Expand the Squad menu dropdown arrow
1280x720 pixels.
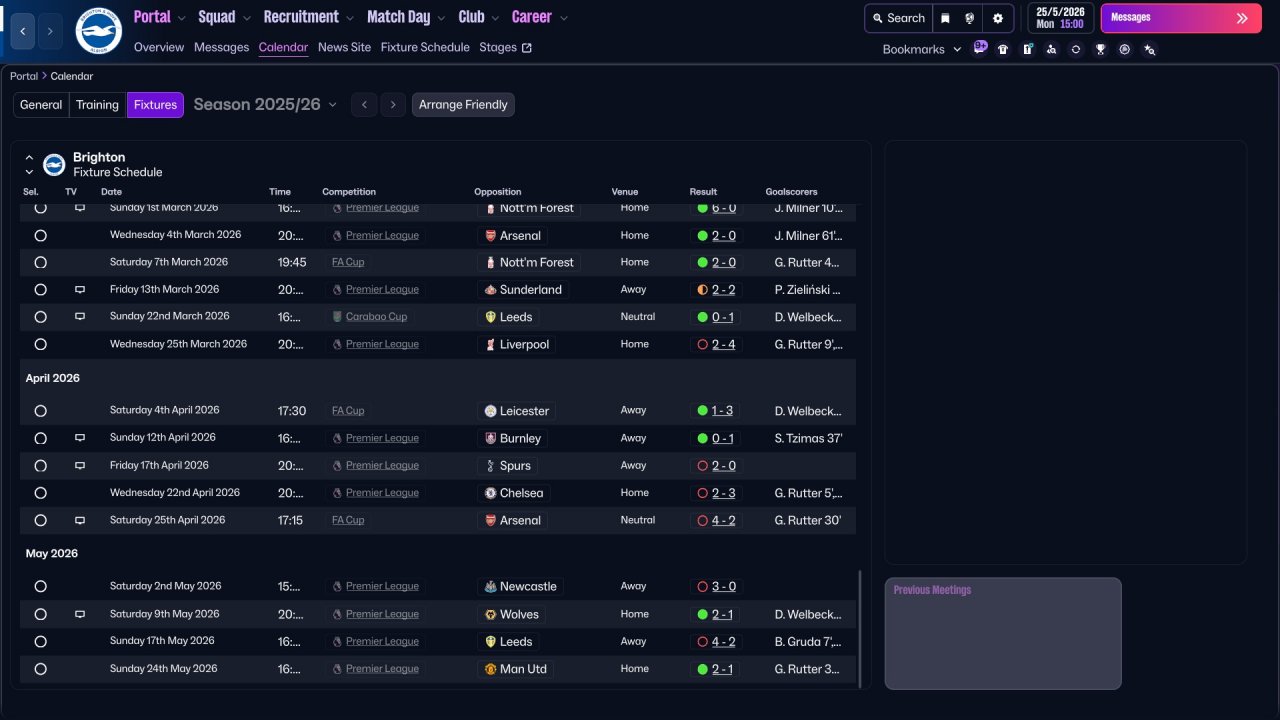click(x=246, y=18)
